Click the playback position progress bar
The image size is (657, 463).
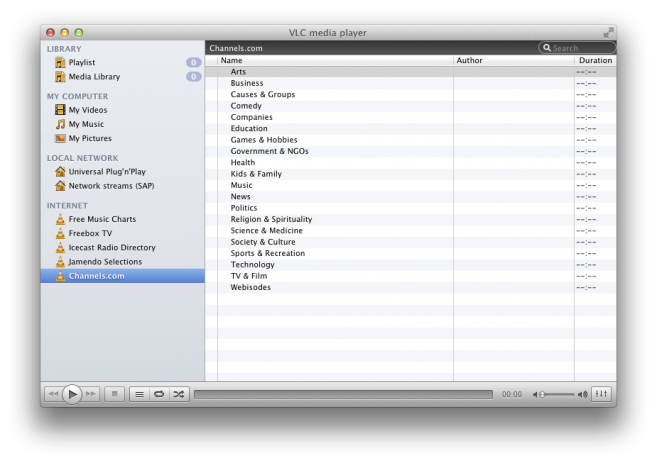pos(343,394)
